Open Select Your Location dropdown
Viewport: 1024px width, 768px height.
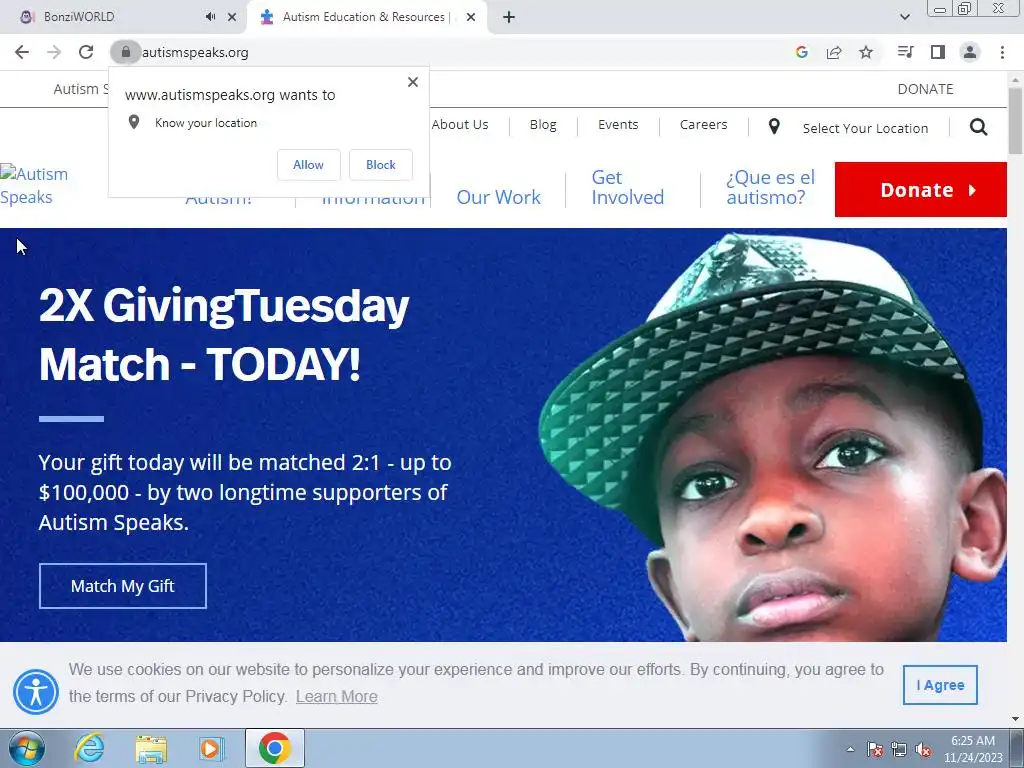848,127
